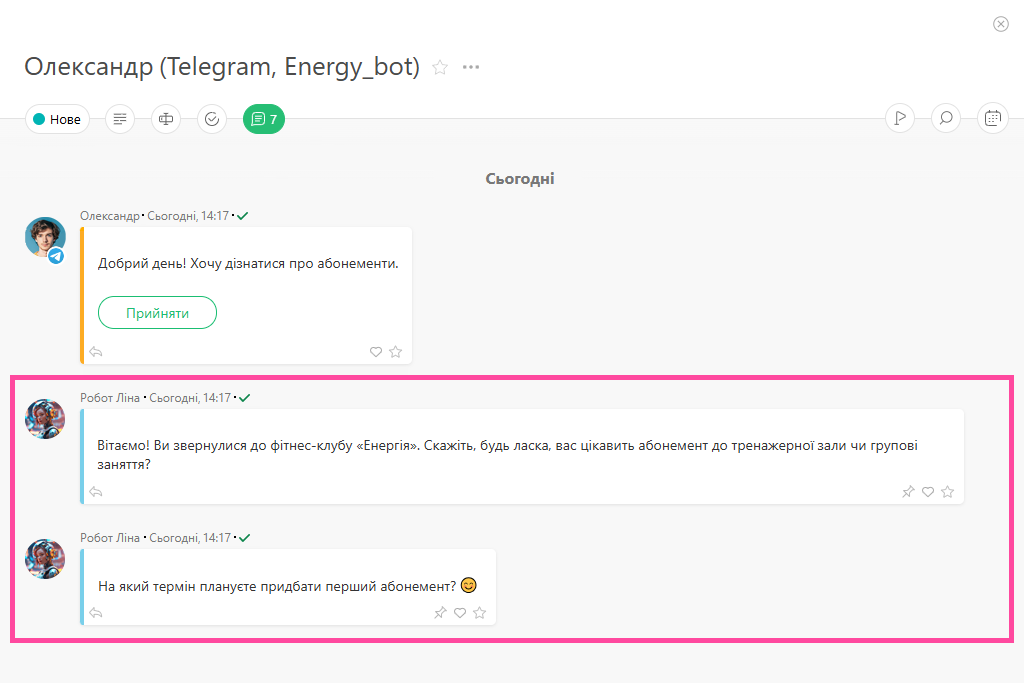Switch to the description lines tab
This screenshot has height=683, width=1024.
[120, 119]
